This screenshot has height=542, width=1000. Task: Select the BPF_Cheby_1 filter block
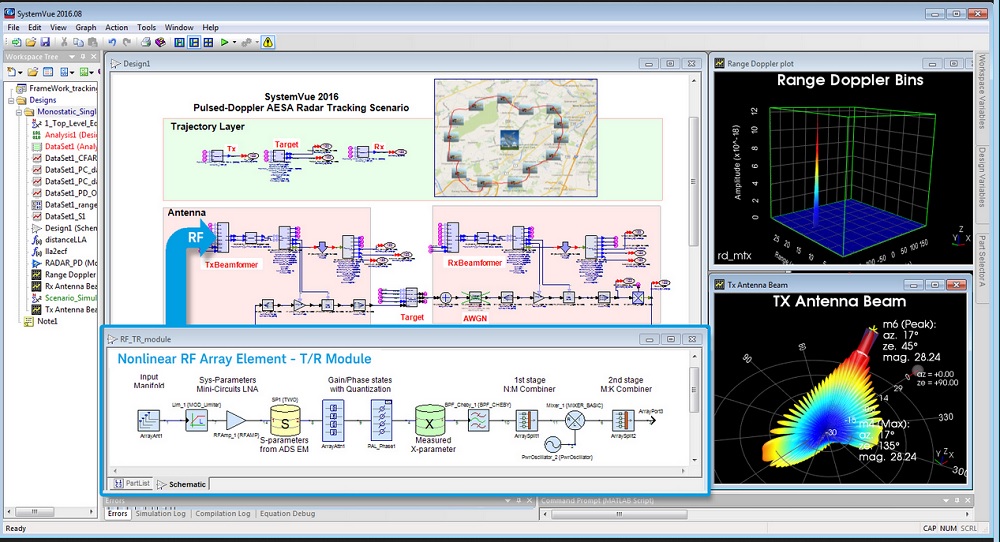[478, 420]
